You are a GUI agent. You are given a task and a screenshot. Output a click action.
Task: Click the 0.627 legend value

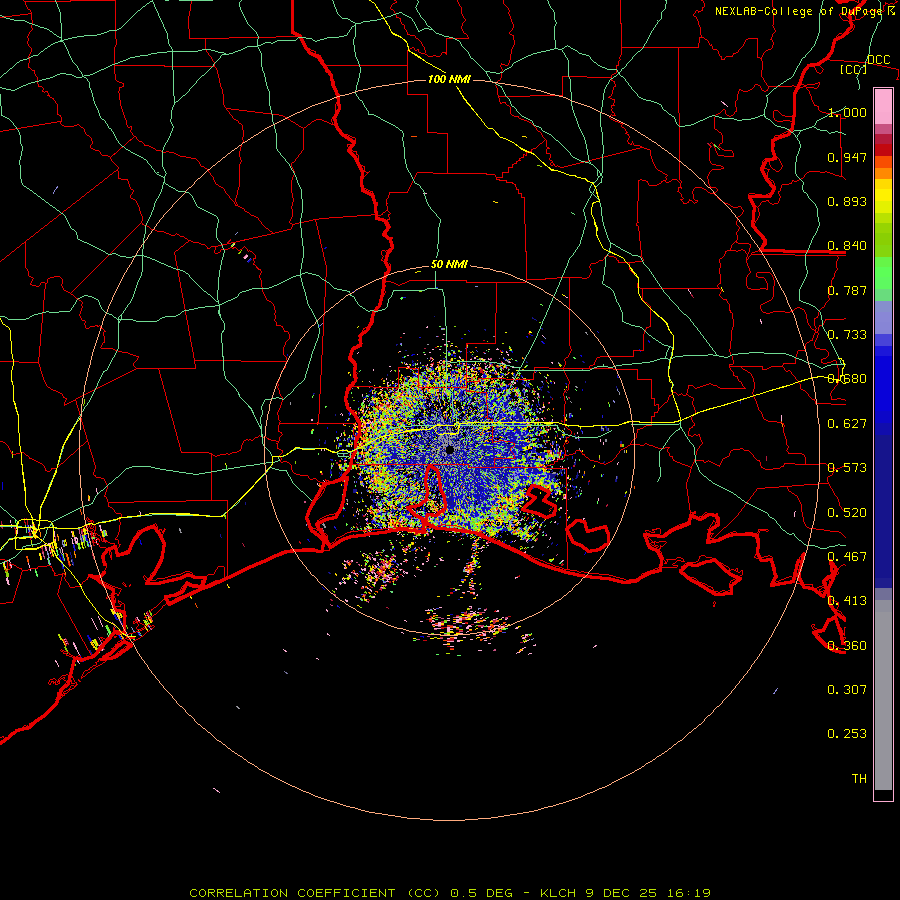tap(847, 424)
